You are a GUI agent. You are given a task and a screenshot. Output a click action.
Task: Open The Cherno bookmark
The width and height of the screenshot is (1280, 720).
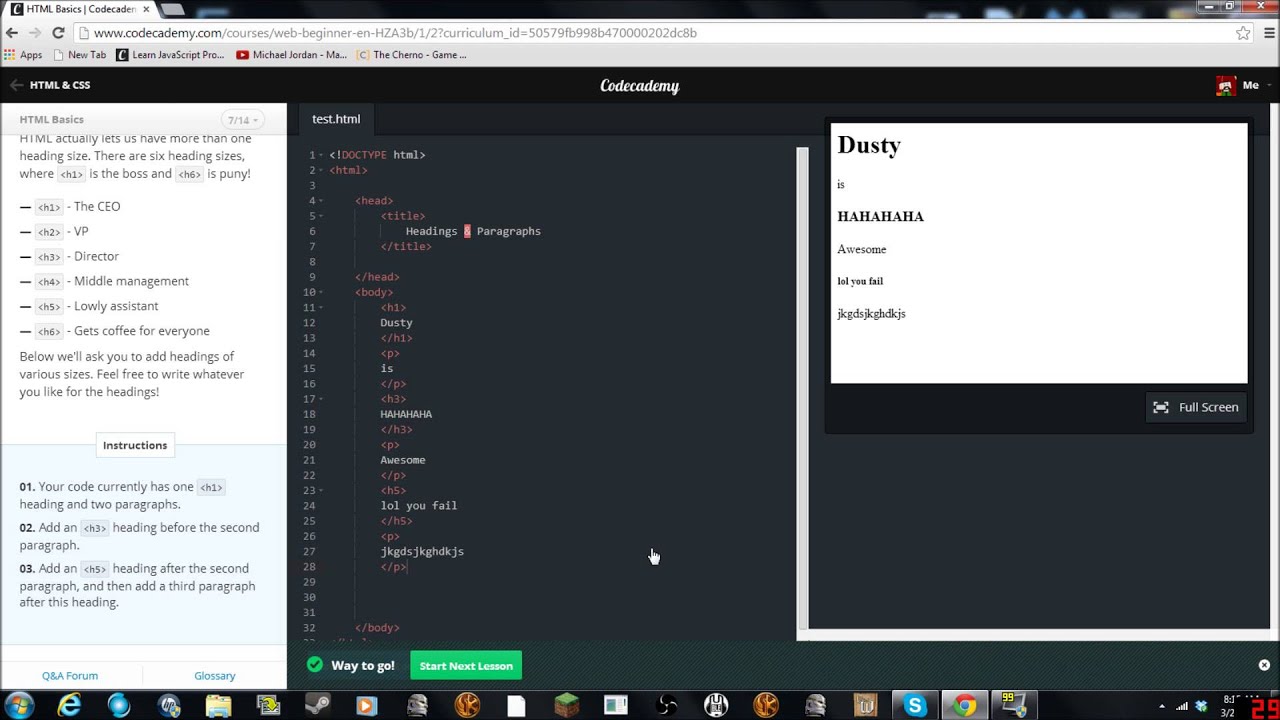pyautogui.click(x=412, y=55)
